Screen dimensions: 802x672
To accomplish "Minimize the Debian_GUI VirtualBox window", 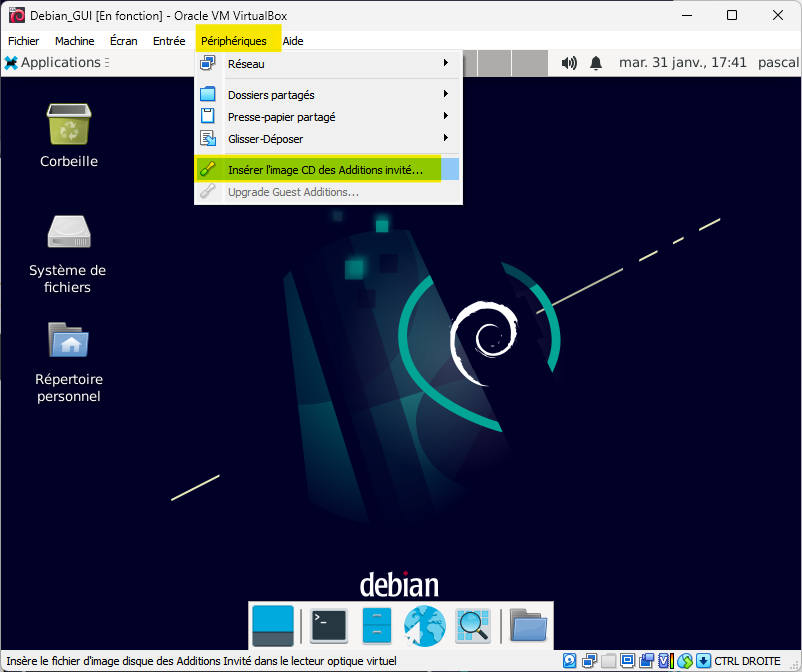I will (x=687, y=15).
